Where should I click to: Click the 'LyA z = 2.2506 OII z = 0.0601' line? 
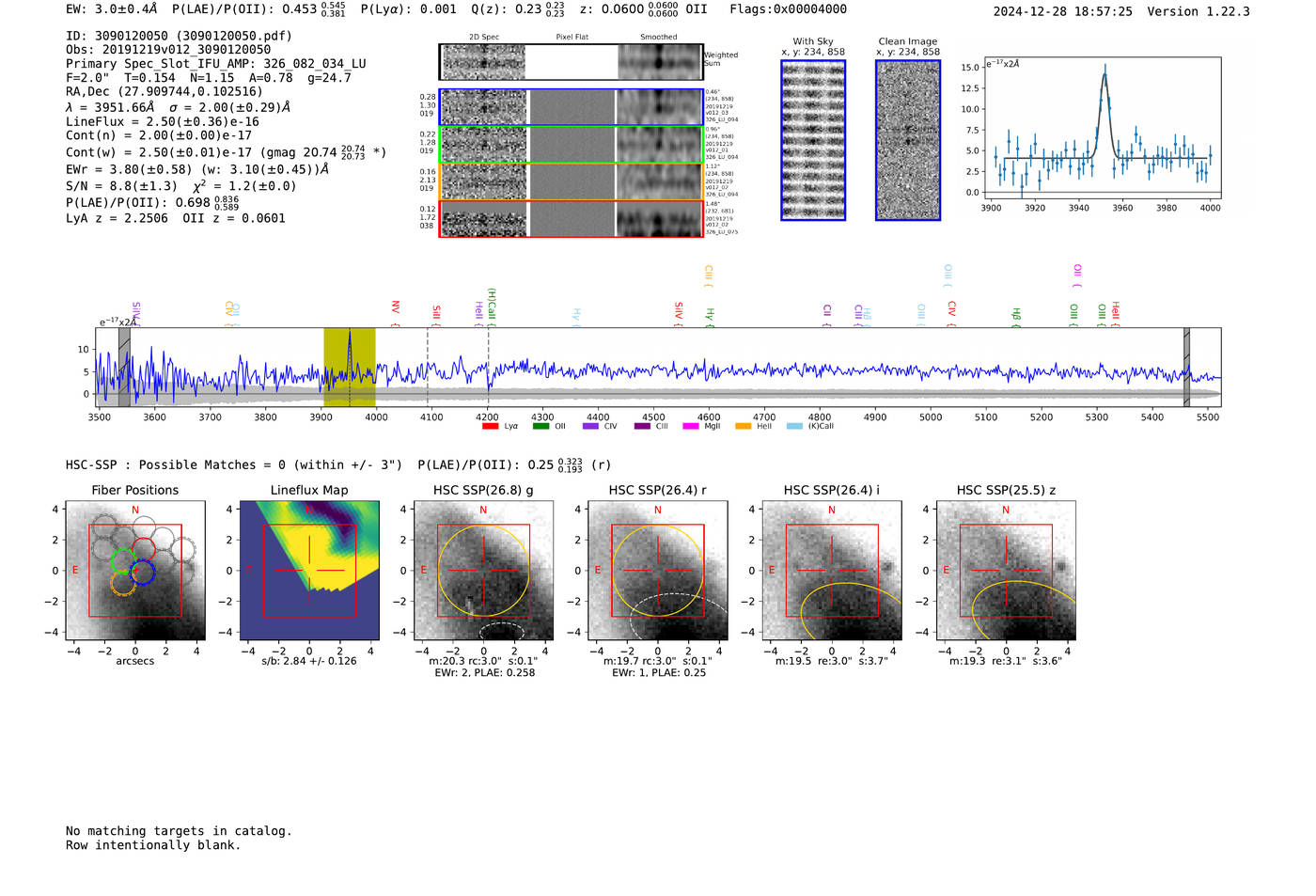(176, 218)
